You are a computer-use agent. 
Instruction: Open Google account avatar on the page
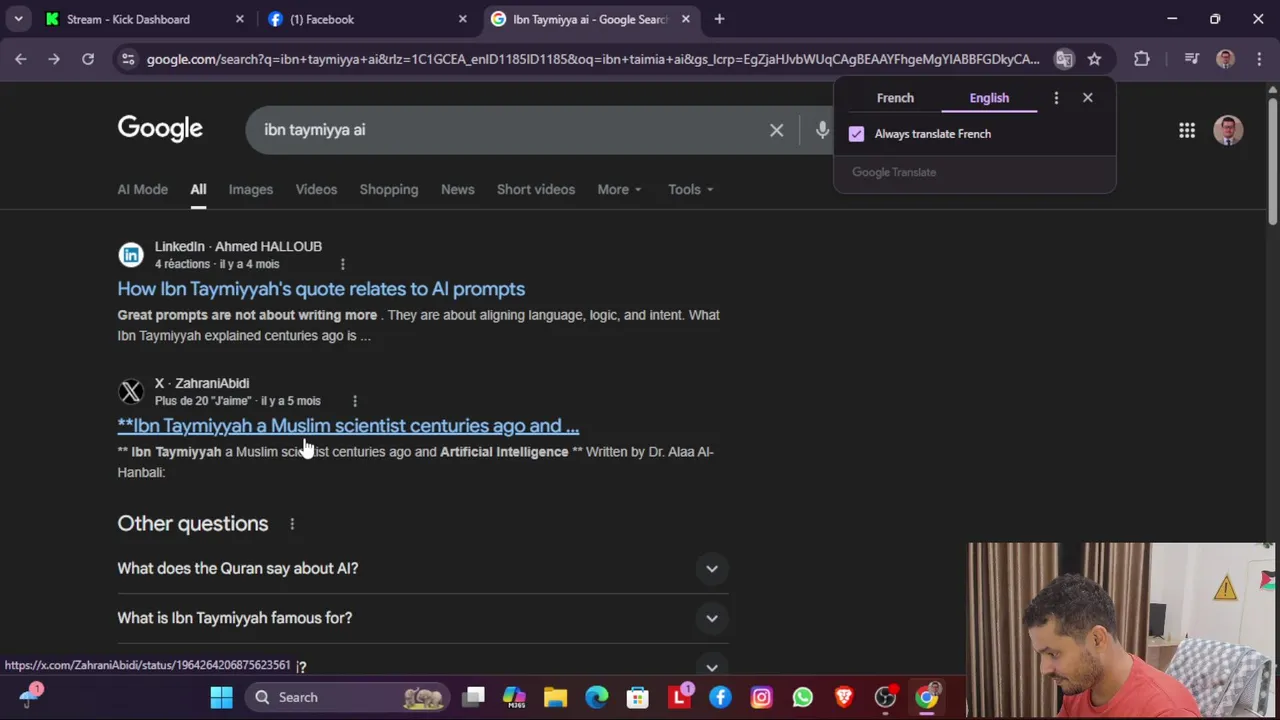[1228, 130]
